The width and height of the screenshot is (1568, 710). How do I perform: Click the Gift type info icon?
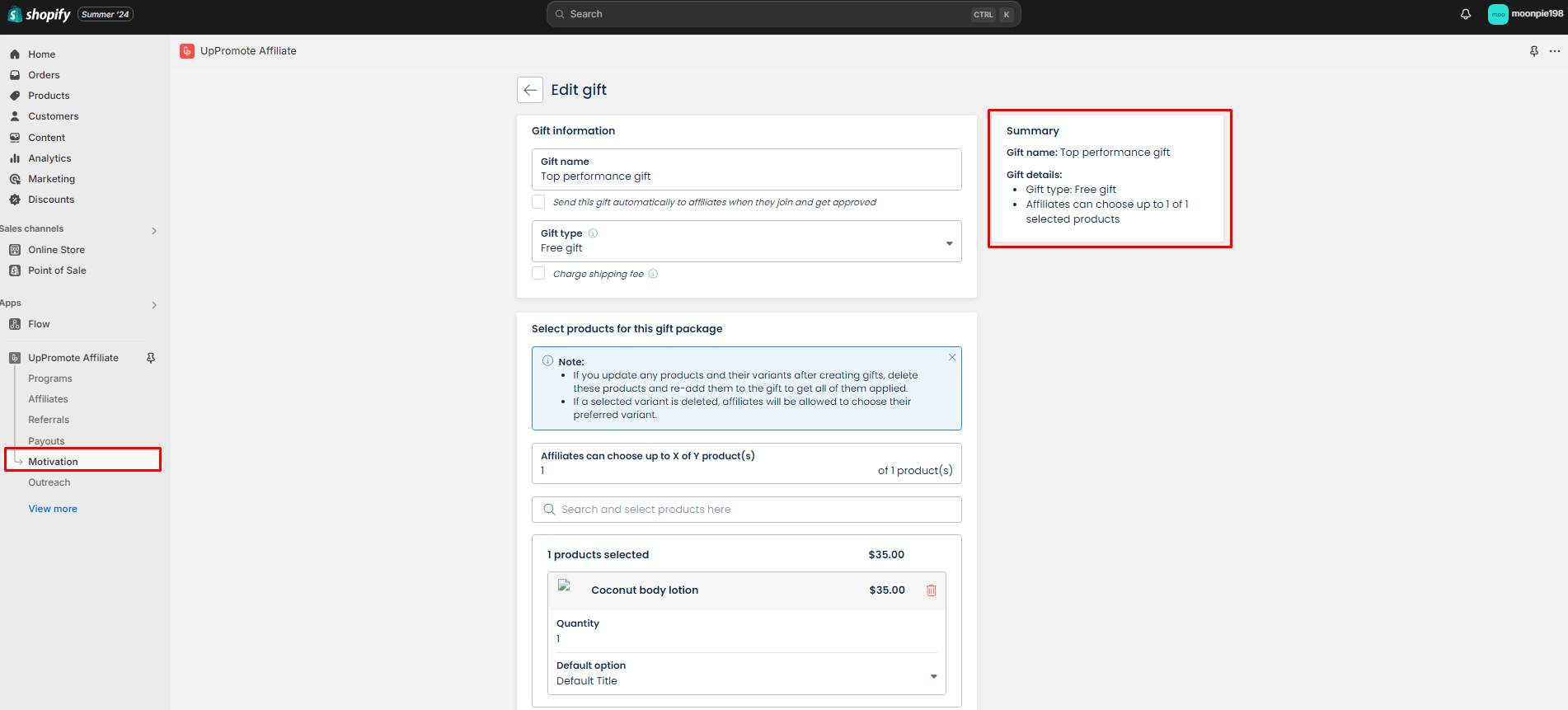coord(593,233)
